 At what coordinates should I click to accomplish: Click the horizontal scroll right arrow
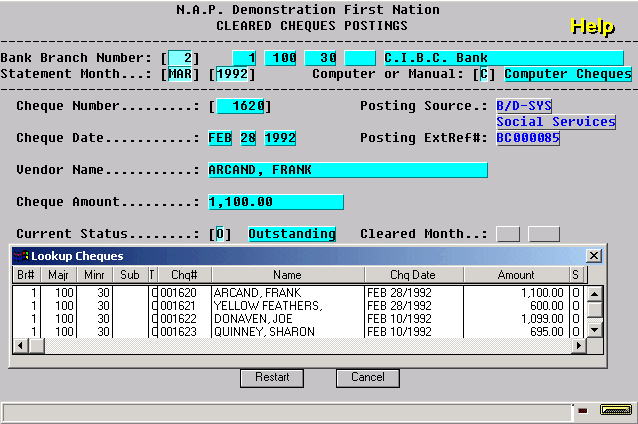tap(578, 346)
